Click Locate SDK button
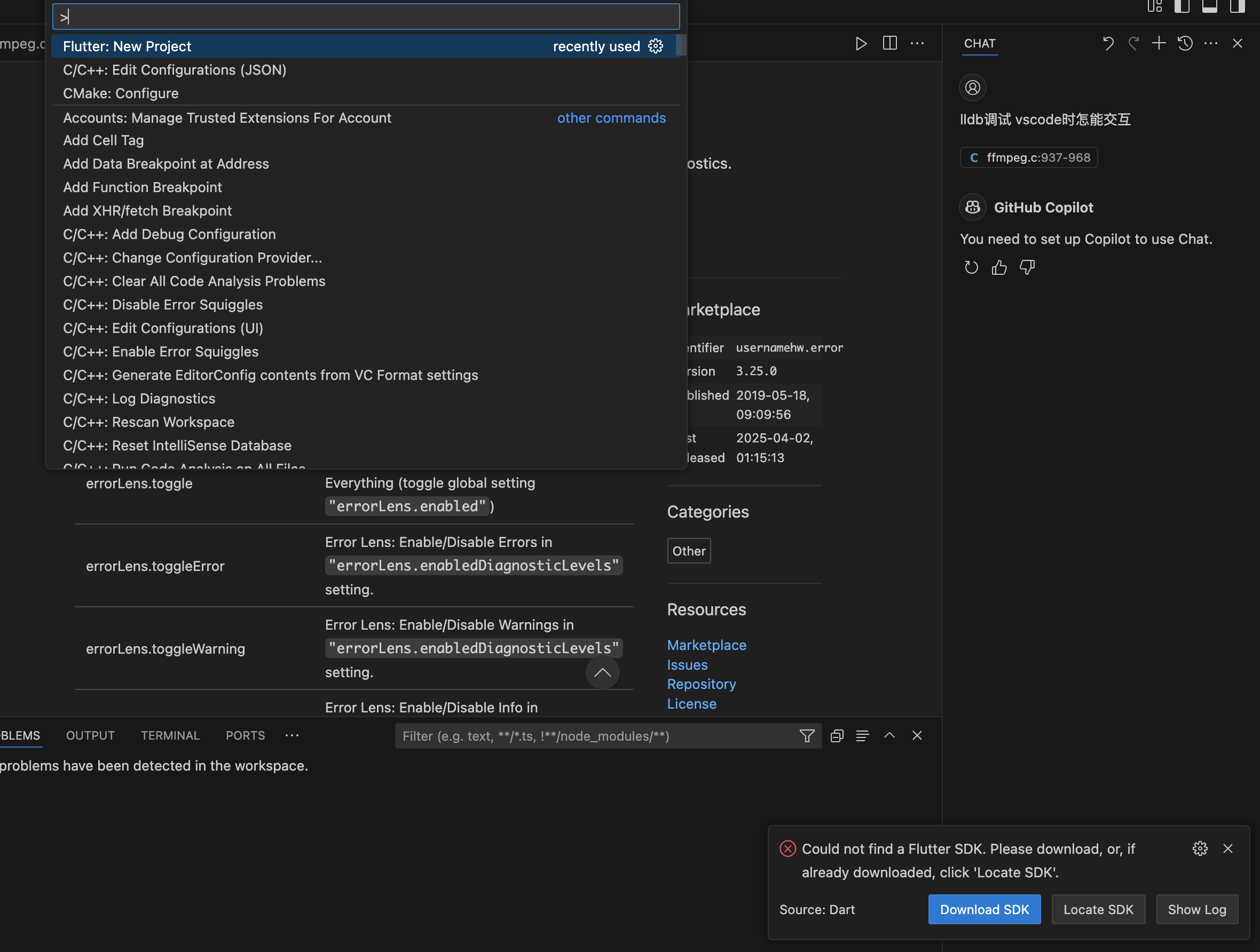 (x=1098, y=909)
